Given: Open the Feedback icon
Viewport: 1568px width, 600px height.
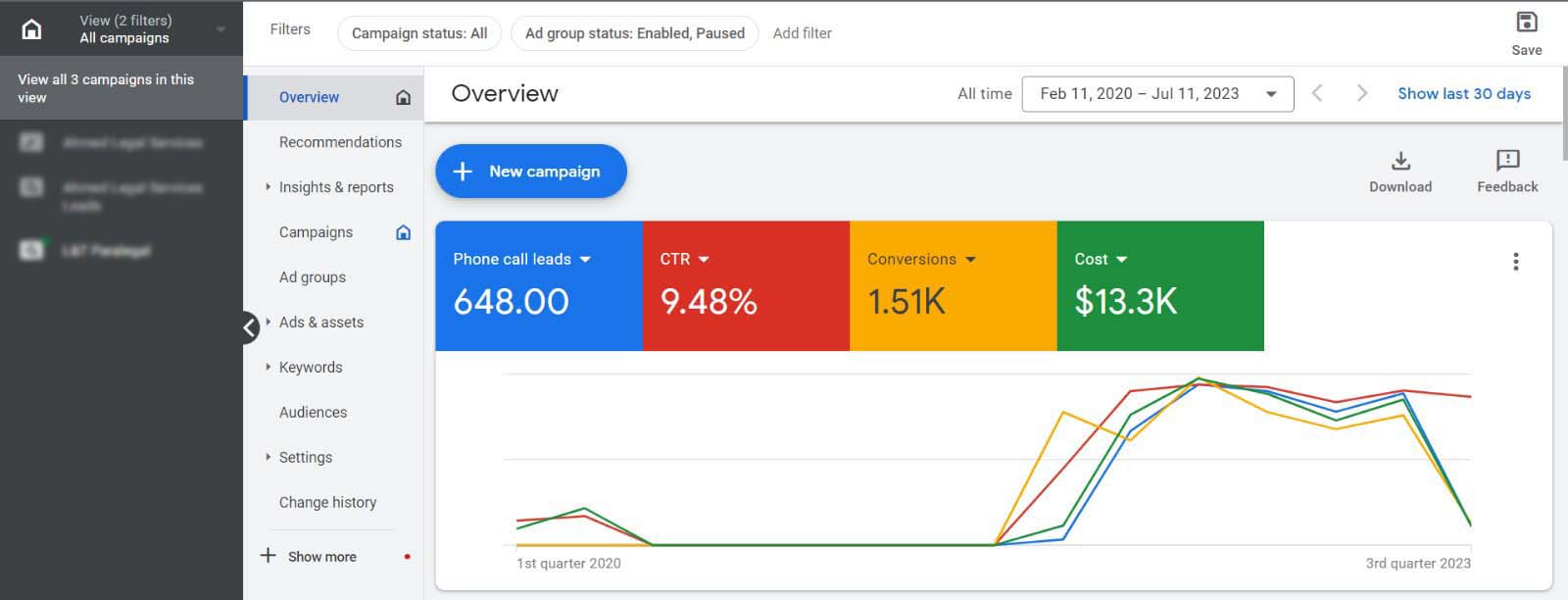Looking at the screenshot, I should (1507, 161).
